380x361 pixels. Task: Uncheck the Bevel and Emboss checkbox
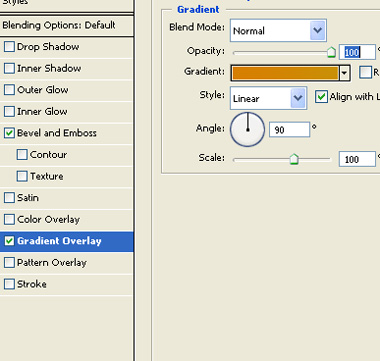coord(9,133)
